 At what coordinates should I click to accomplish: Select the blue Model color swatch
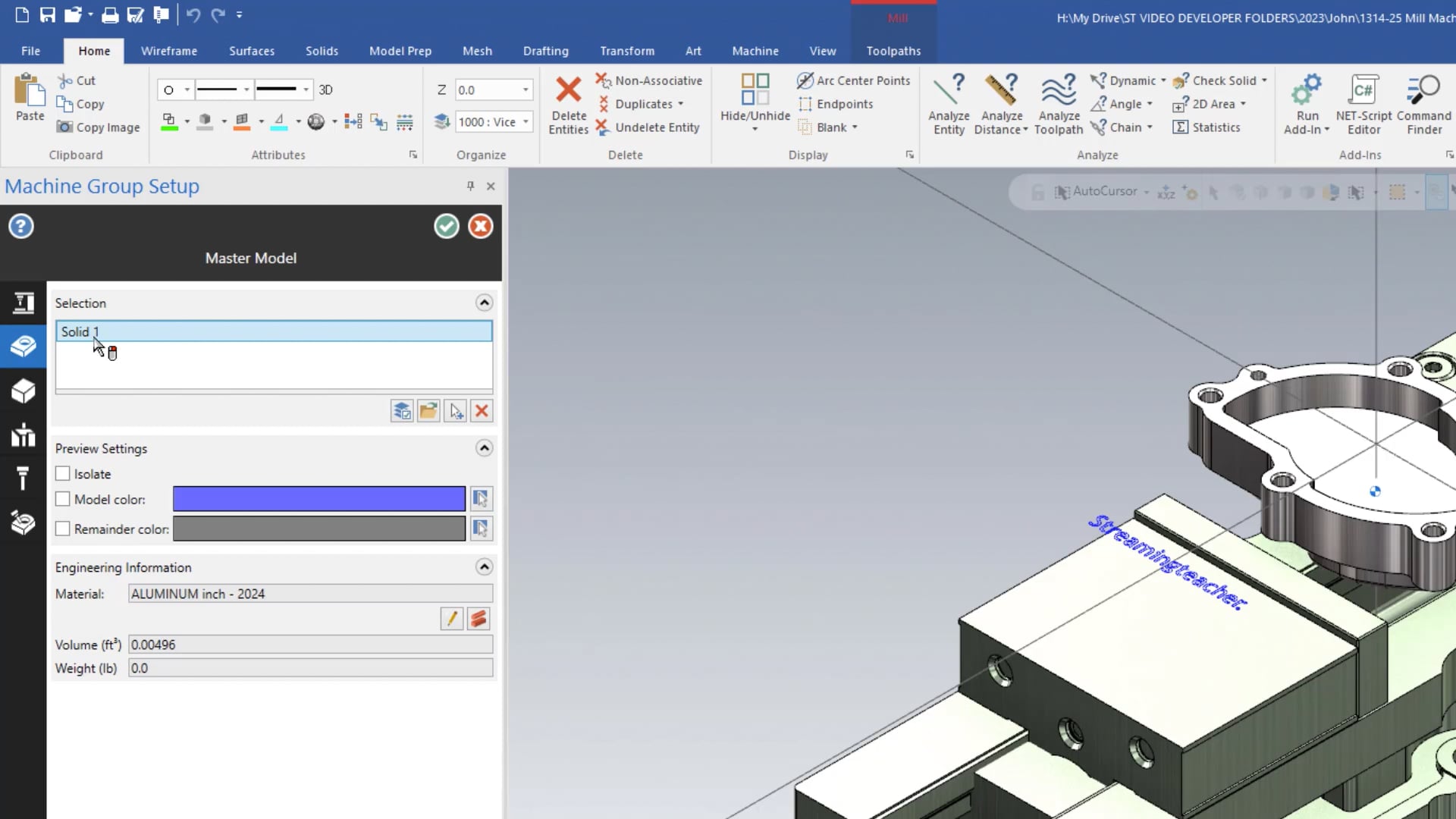coord(318,499)
